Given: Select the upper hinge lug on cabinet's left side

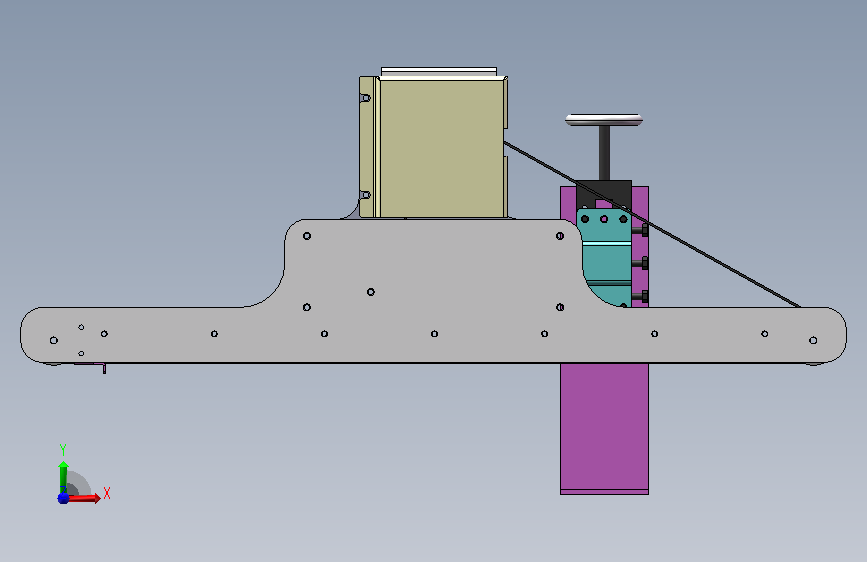Looking at the screenshot, I should [365, 98].
